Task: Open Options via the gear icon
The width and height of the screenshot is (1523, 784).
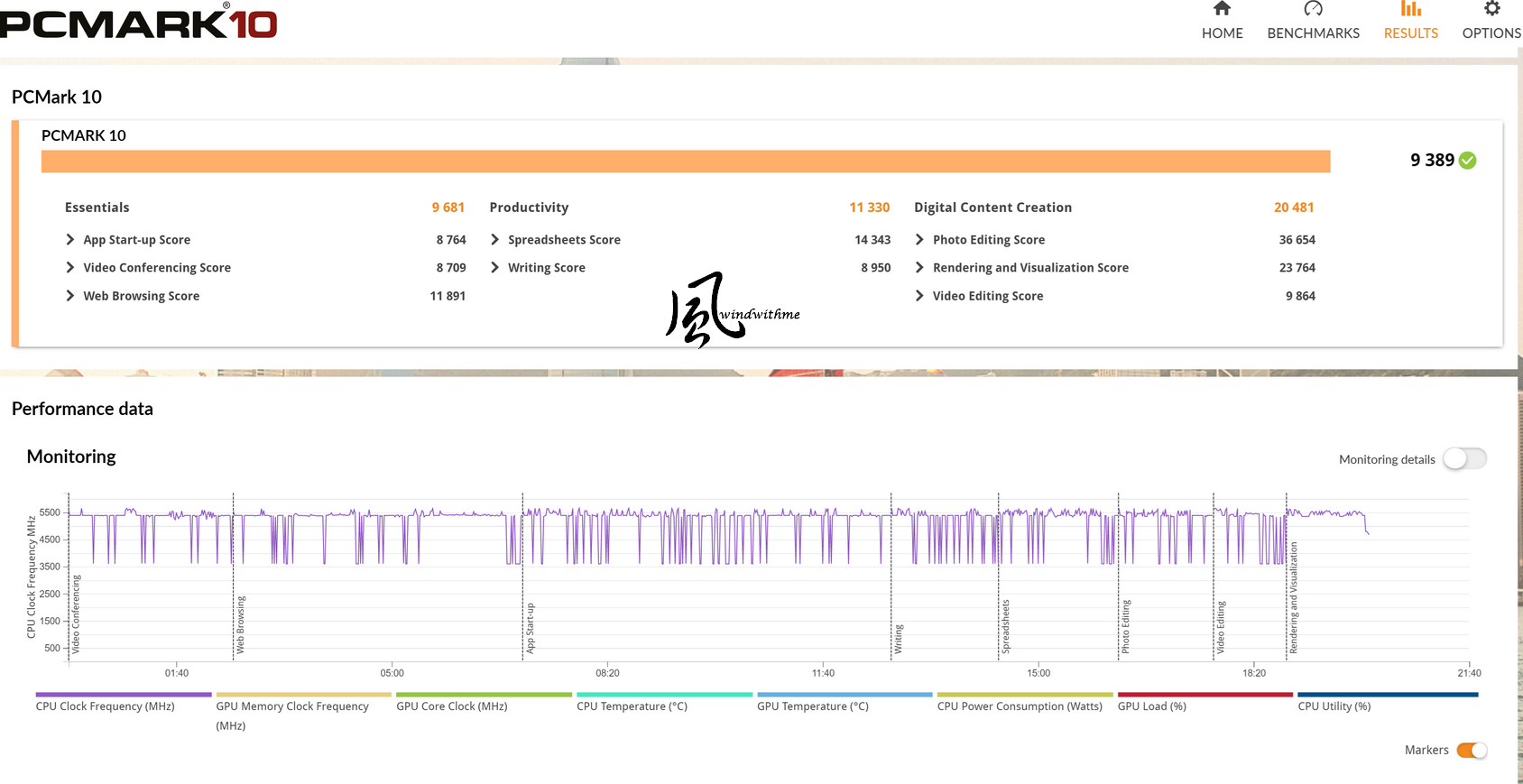Action: [1491, 9]
